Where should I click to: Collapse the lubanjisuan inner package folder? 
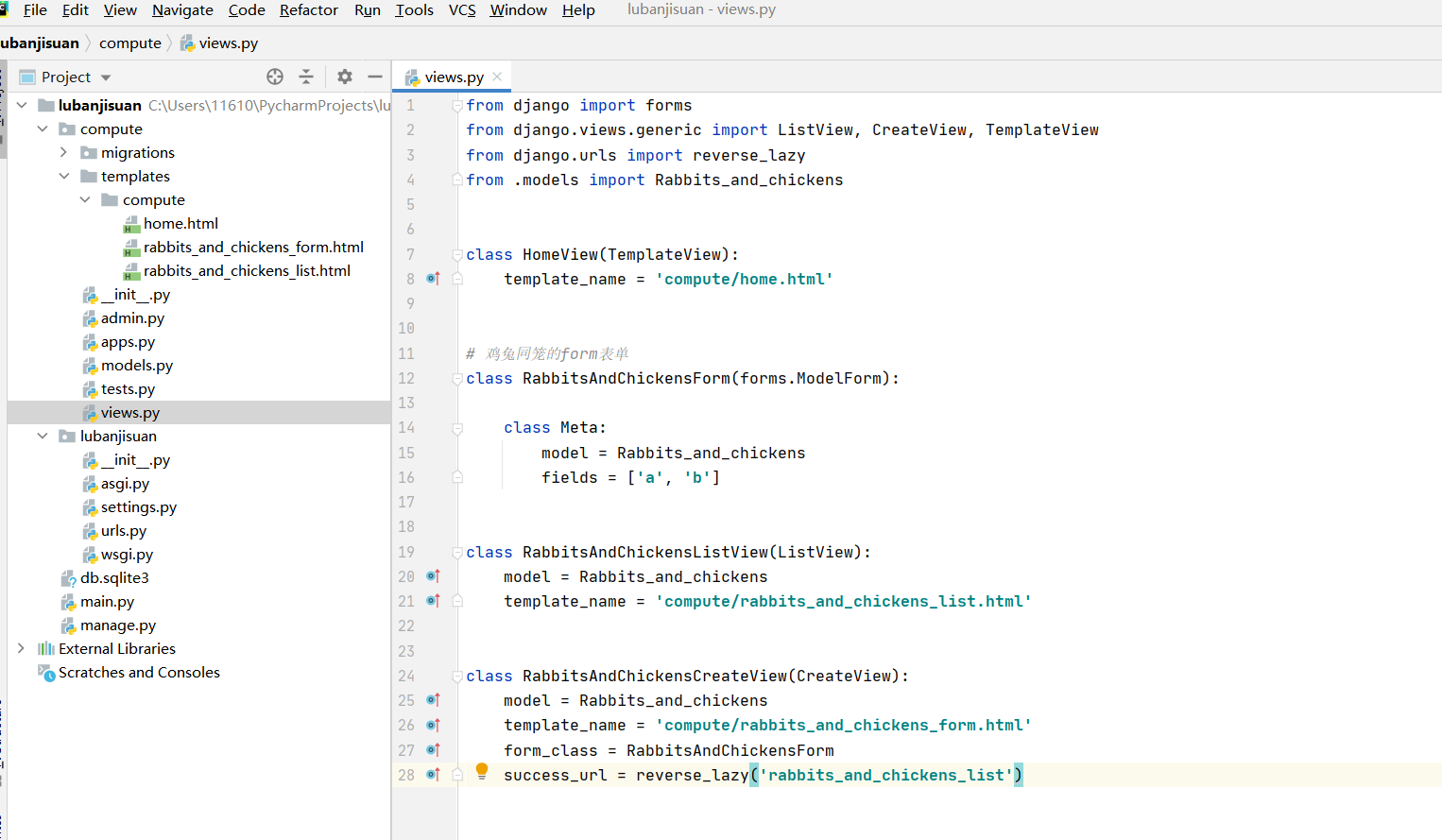tap(43, 436)
